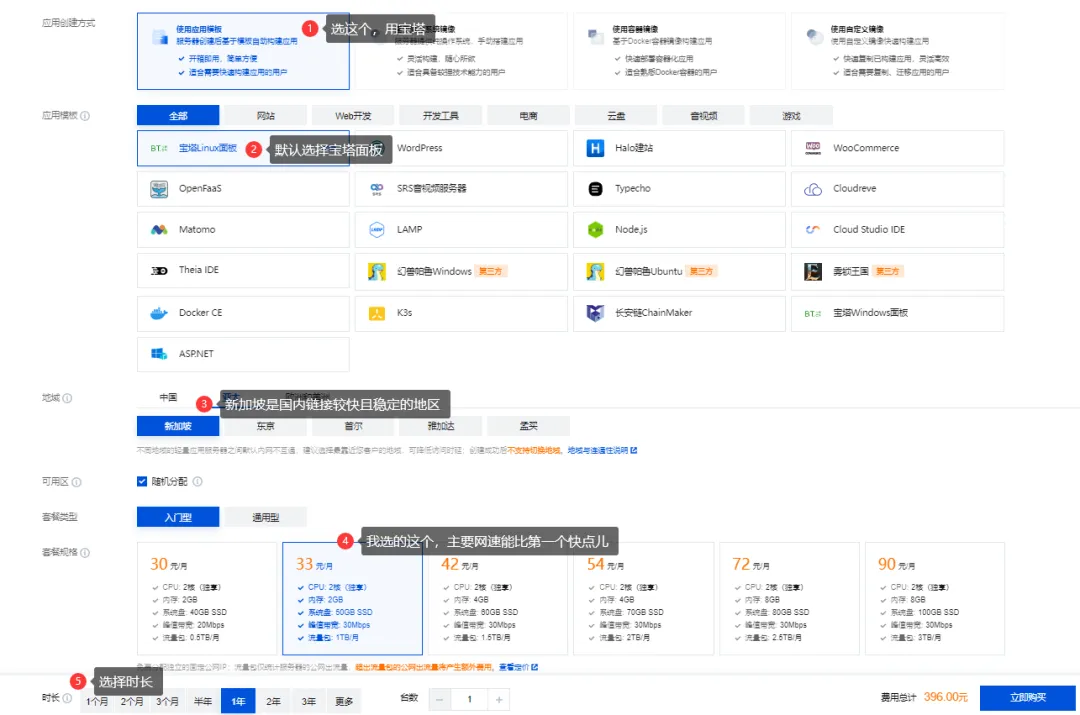Click the 立即购买 button
1080x715 pixels.
pos(1028,698)
